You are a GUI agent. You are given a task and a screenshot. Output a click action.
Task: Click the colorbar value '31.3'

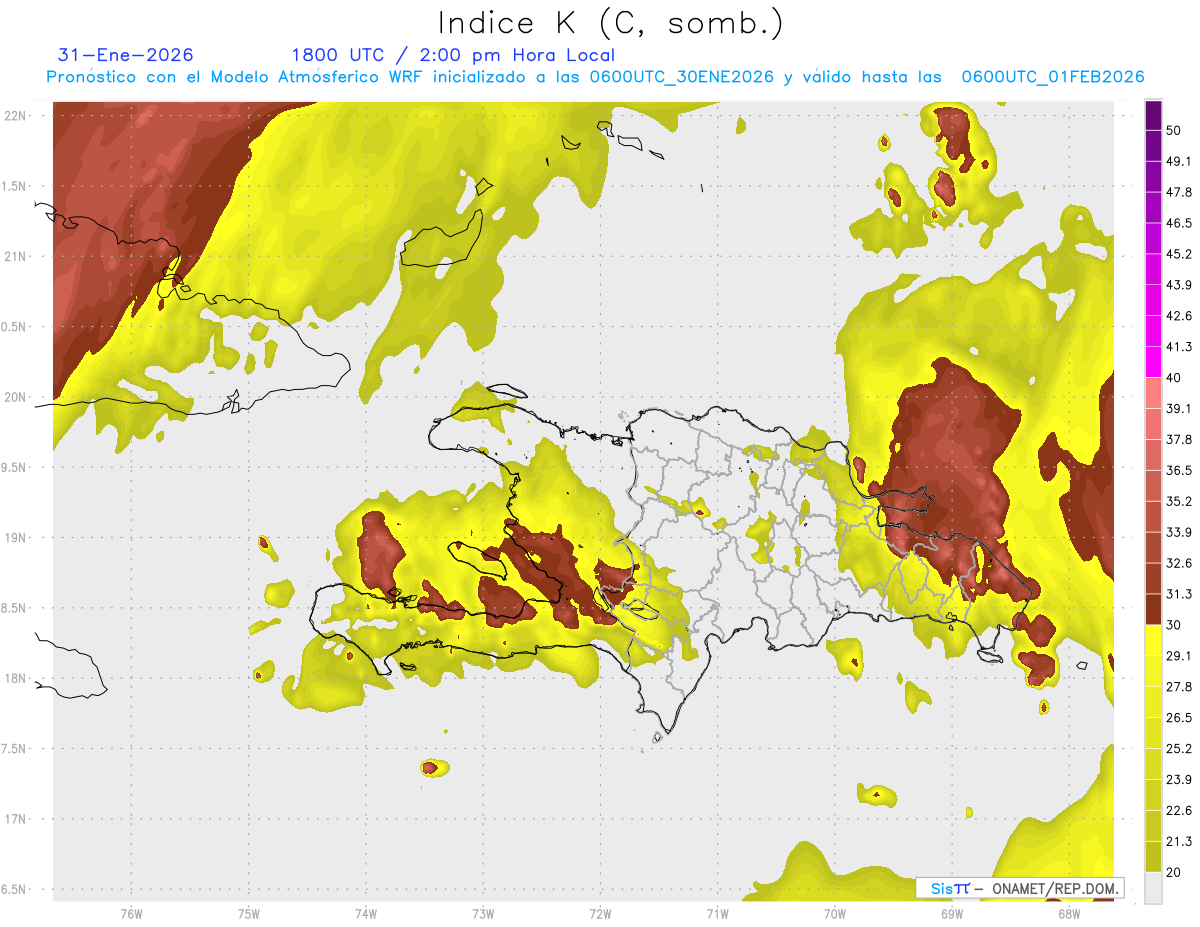click(x=1178, y=594)
